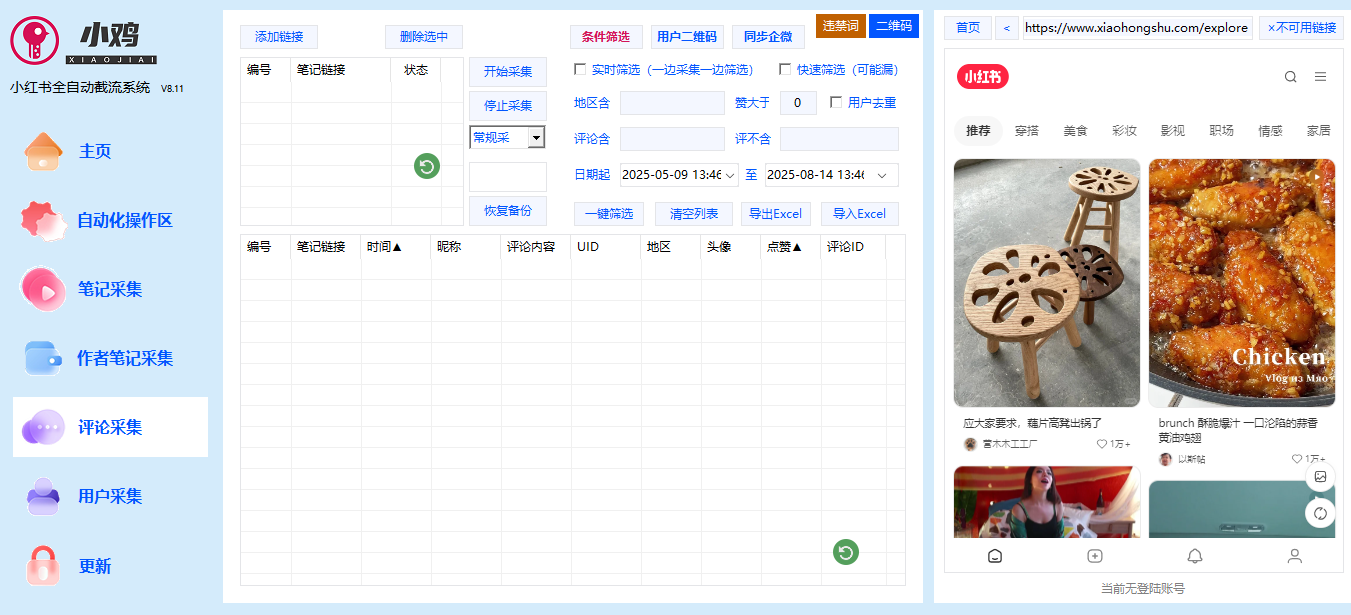Click the 更新 lock icon

[43, 565]
